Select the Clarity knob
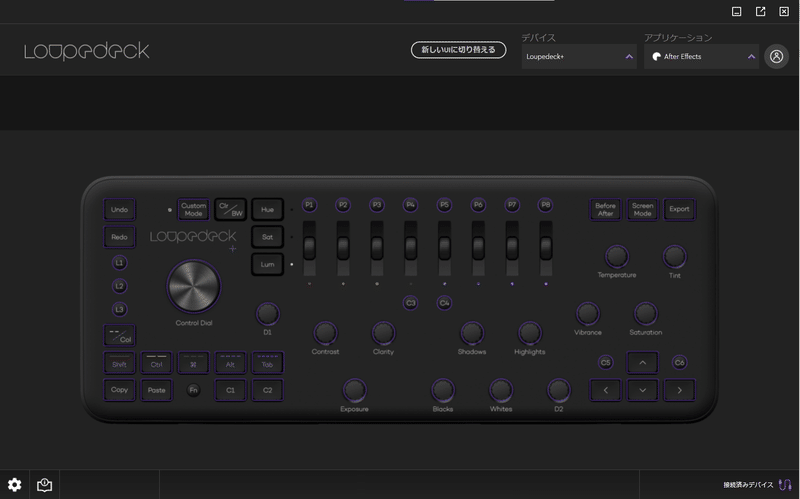This screenshot has height=499, width=800. (x=383, y=333)
